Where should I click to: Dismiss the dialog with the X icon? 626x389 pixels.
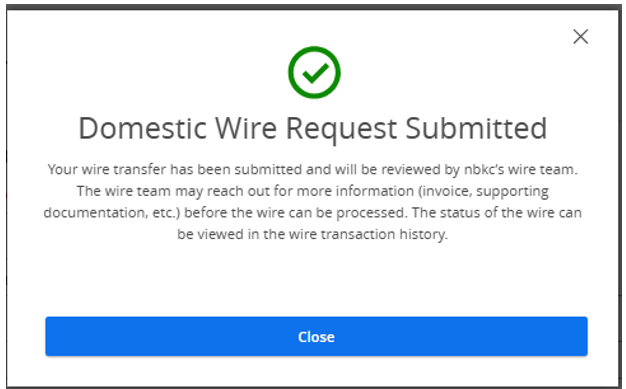[580, 37]
